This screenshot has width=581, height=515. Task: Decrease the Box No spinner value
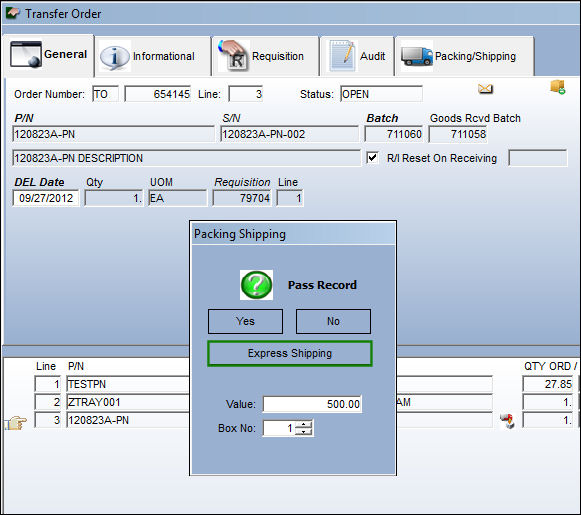tap(304, 432)
